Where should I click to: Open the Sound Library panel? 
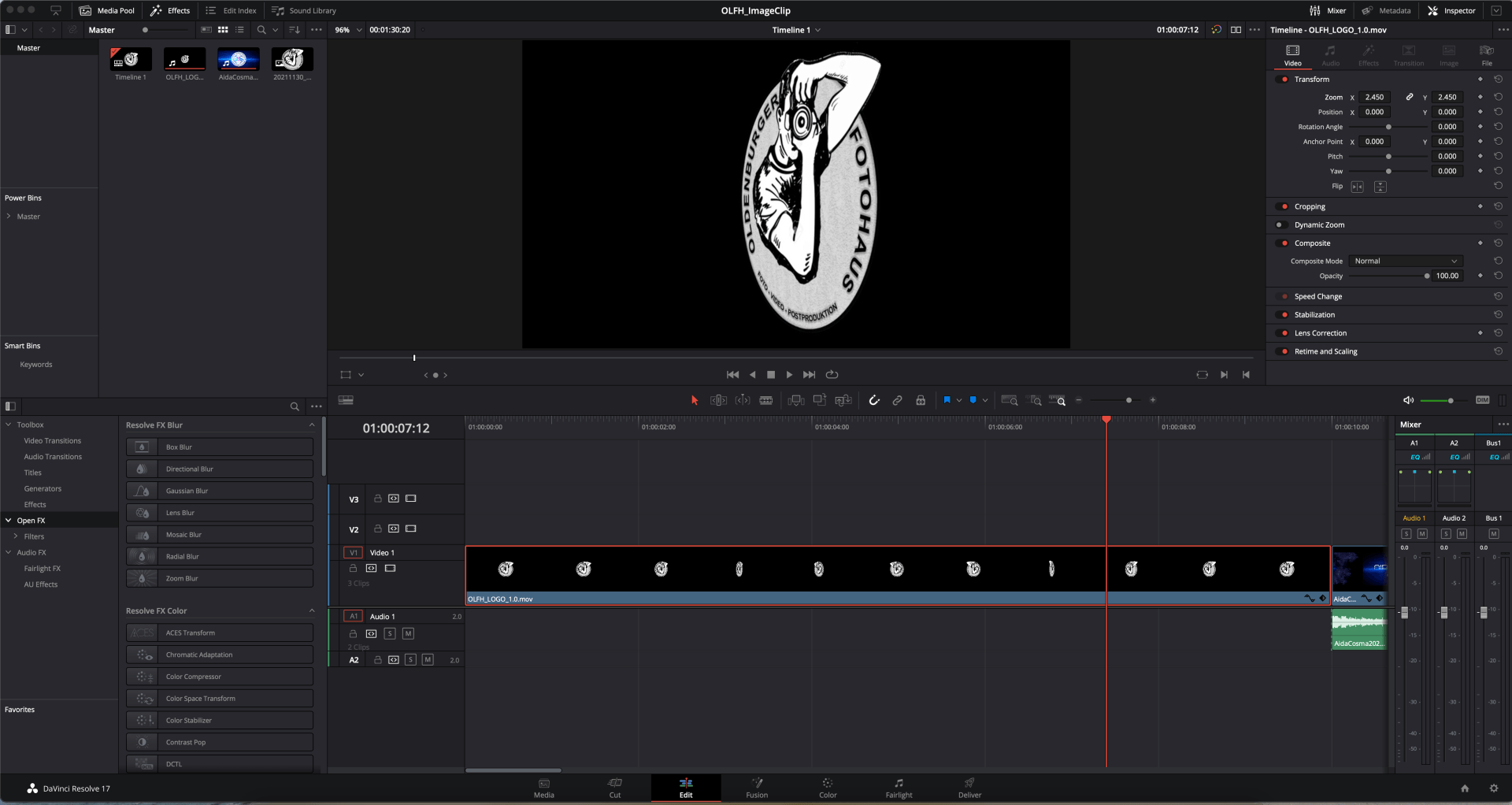click(x=304, y=10)
